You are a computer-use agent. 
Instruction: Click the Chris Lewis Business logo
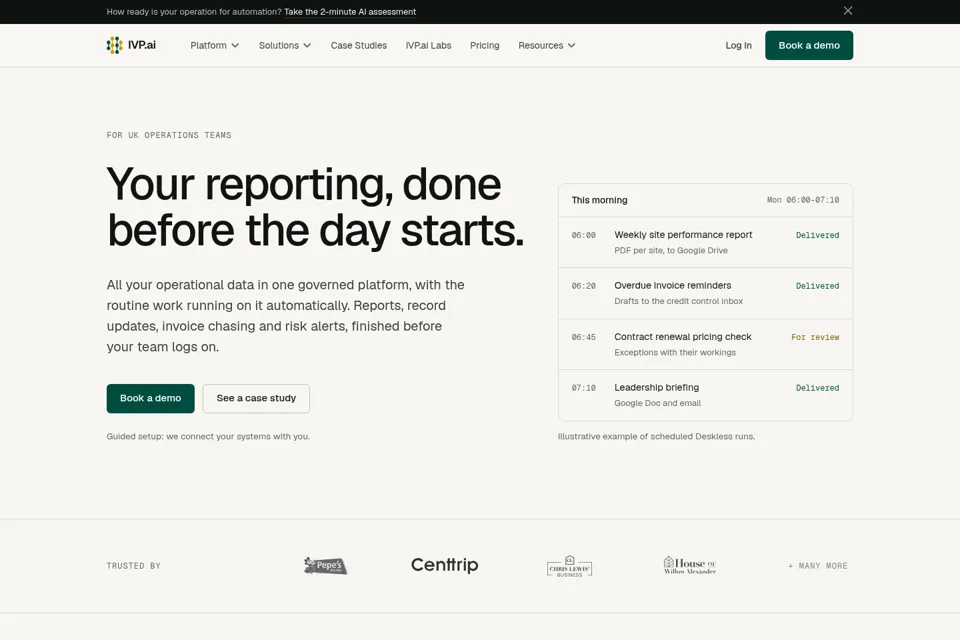click(x=569, y=567)
